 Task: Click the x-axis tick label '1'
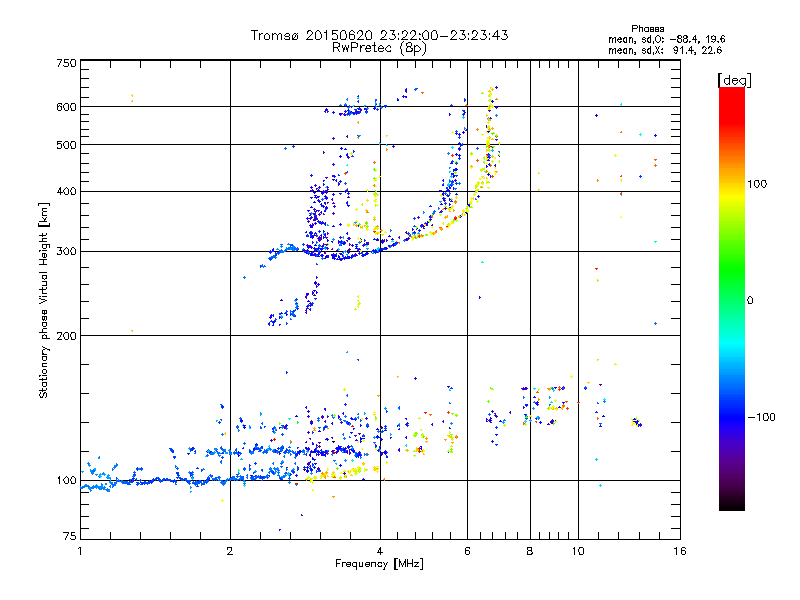point(80,552)
